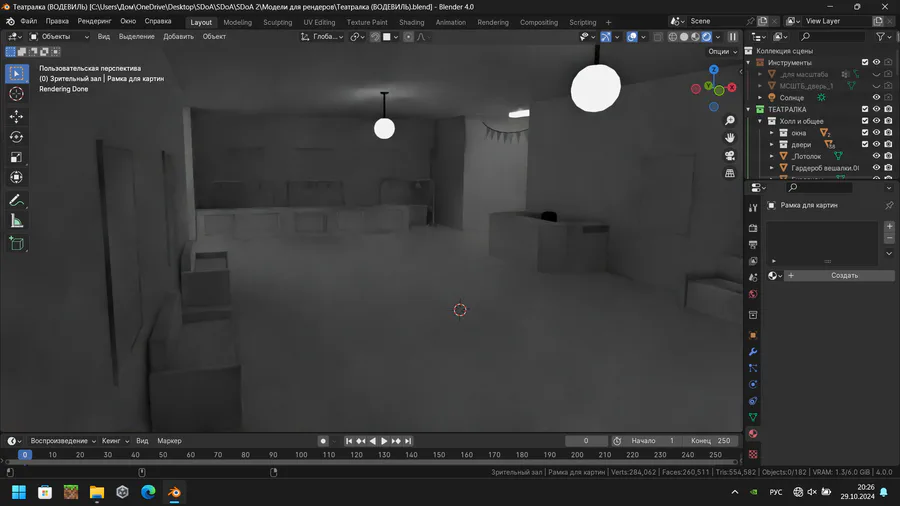Image resolution: width=900 pixels, height=506 pixels.
Task: Activate the Transform tool
Action: 16,177
